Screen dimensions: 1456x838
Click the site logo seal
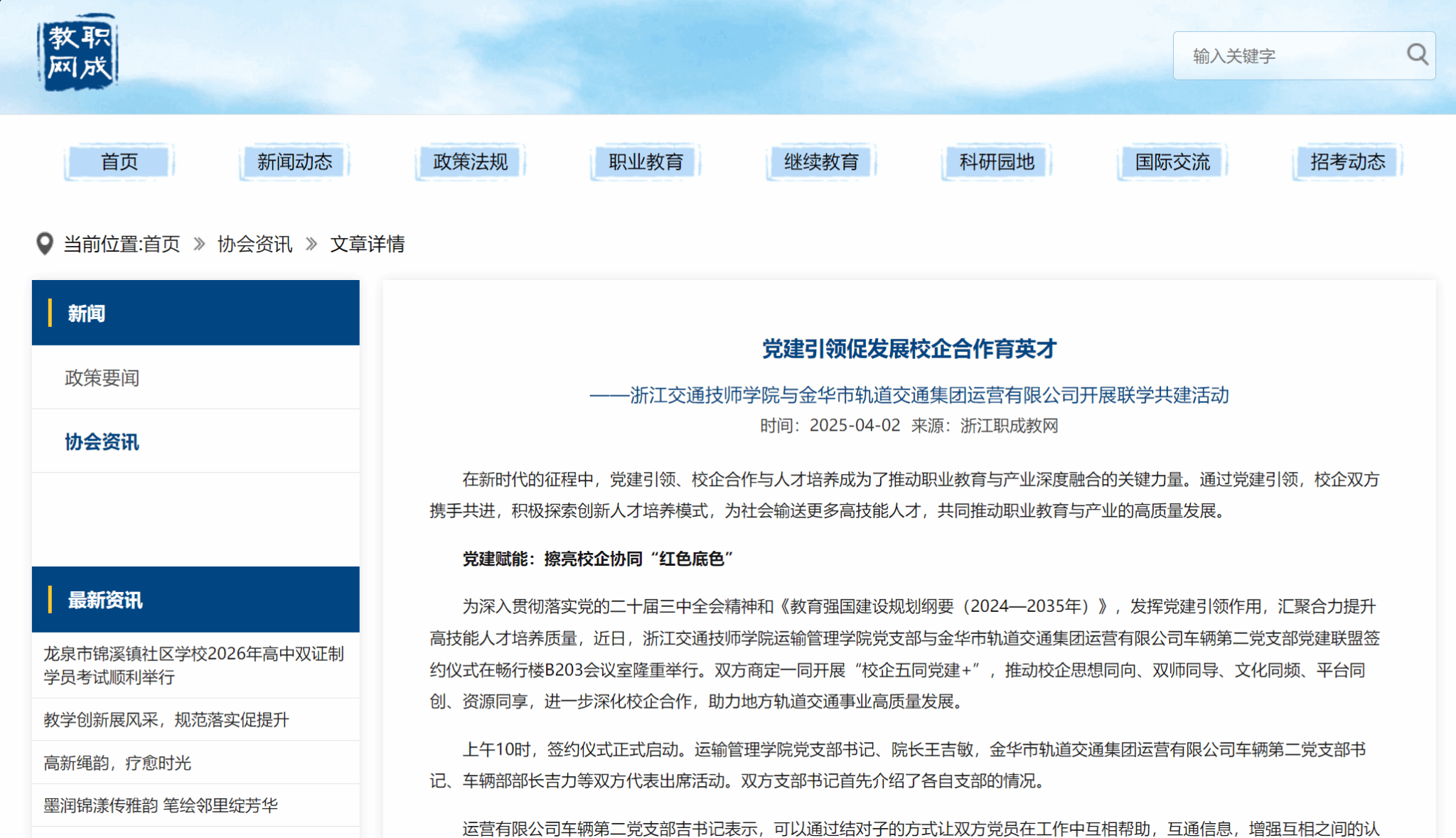pyautogui.click(x=77, y=53)
